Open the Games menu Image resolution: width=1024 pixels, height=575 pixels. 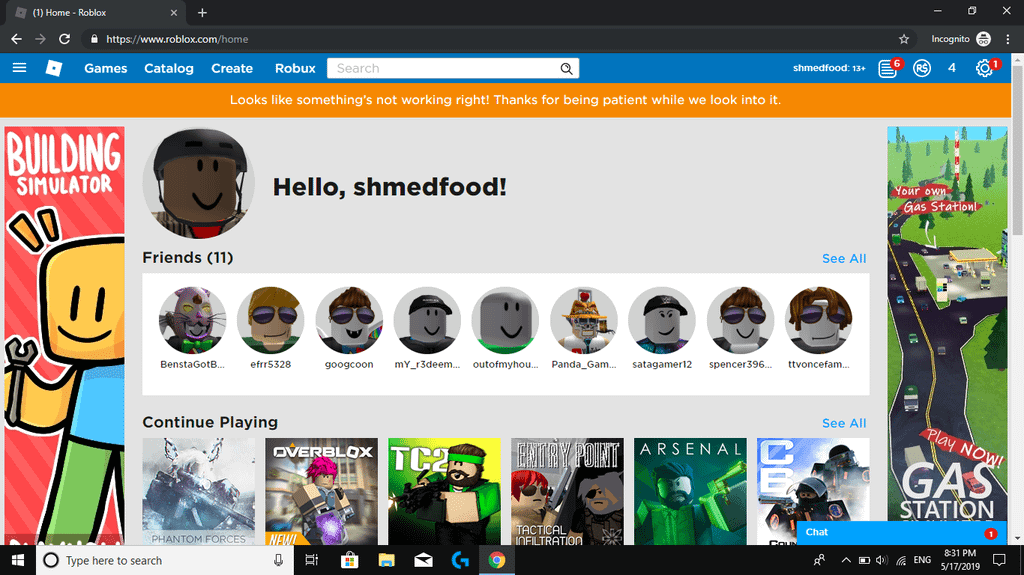(x=105, y=68)
